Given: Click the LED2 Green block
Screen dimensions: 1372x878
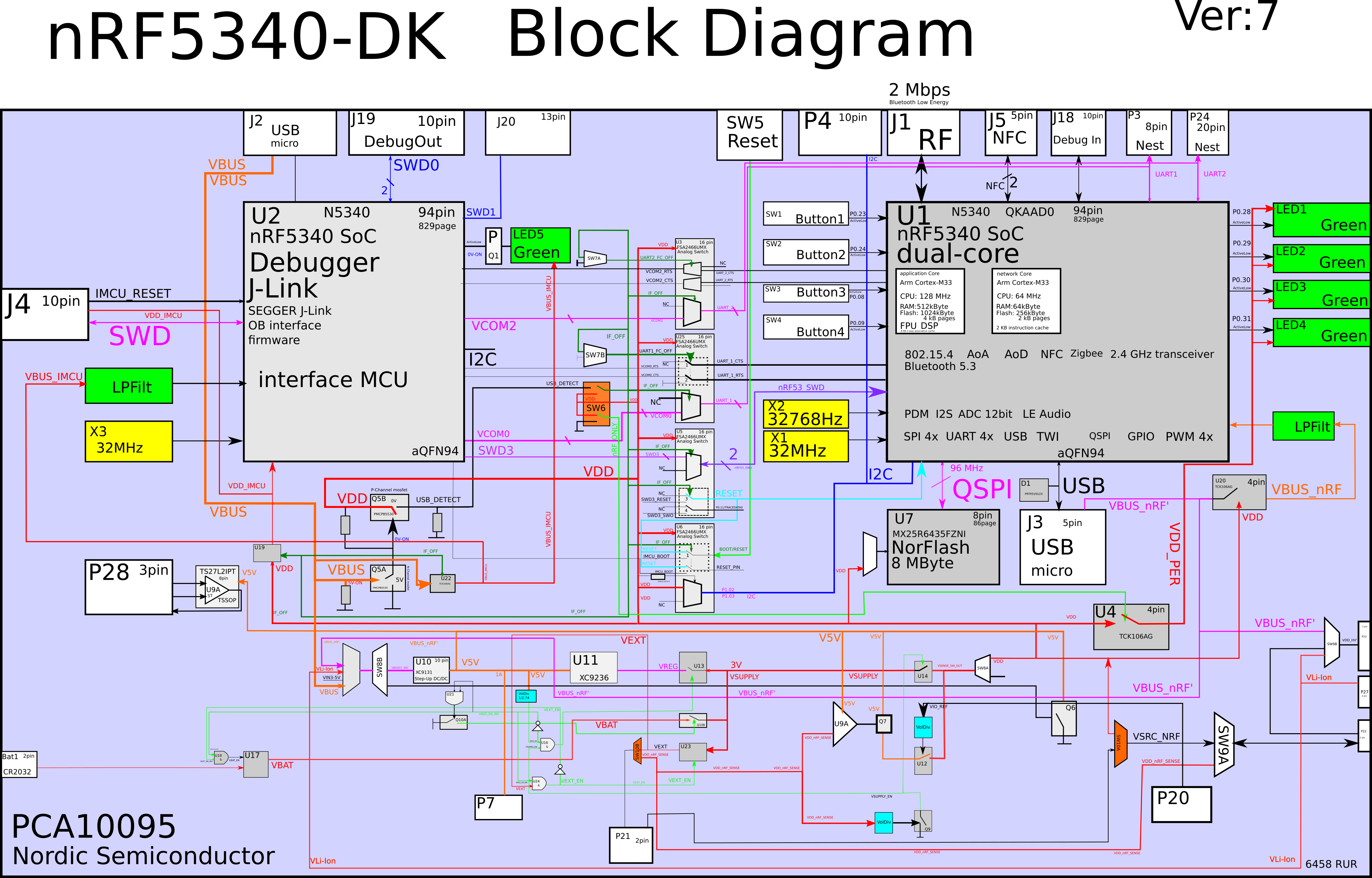Looking at the screenshot, I should (1321, 258).
